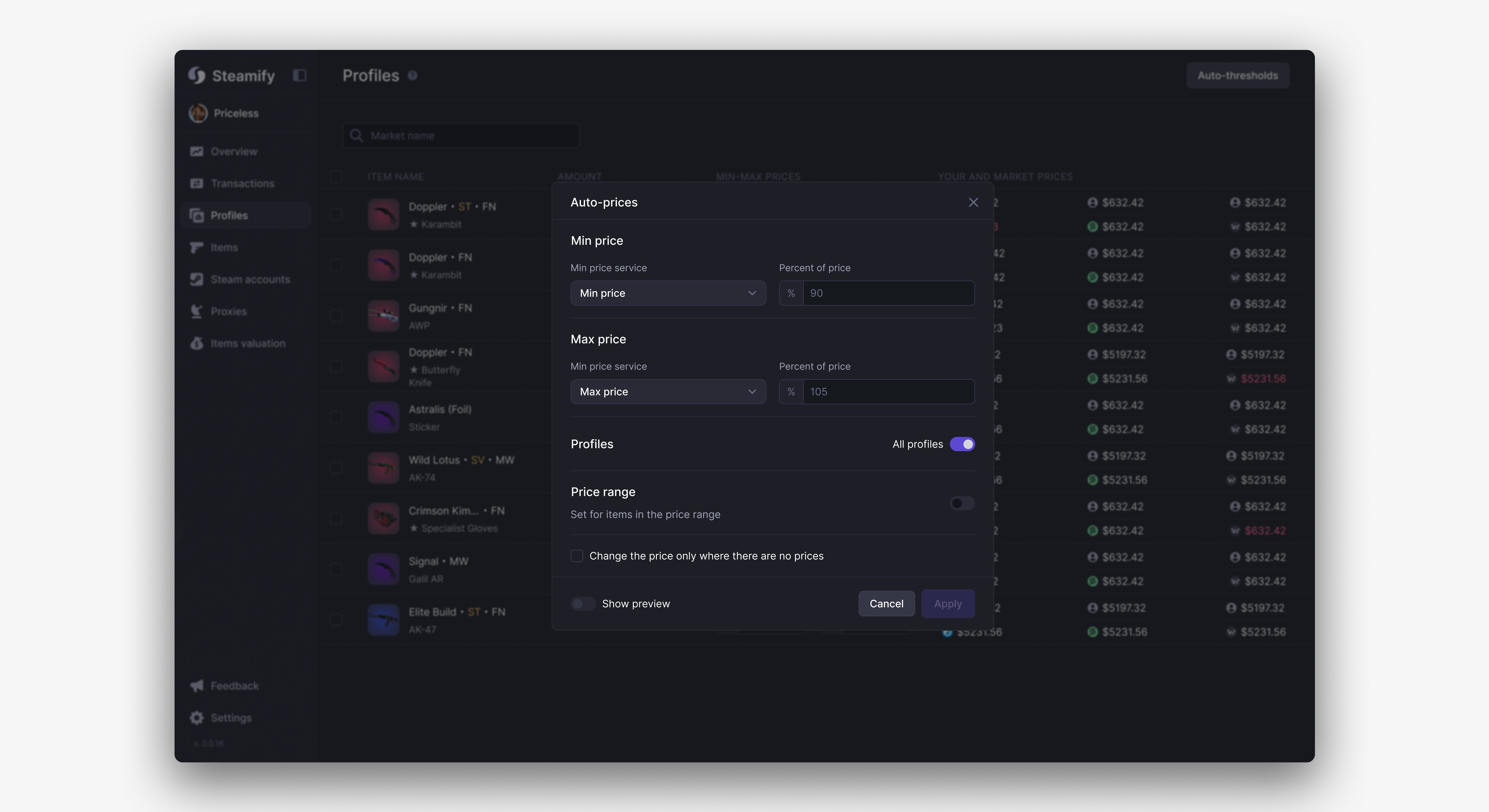Click the sidebar collapse icon next to Steamify
The image size is (1489, 812).
click(299, 75)
